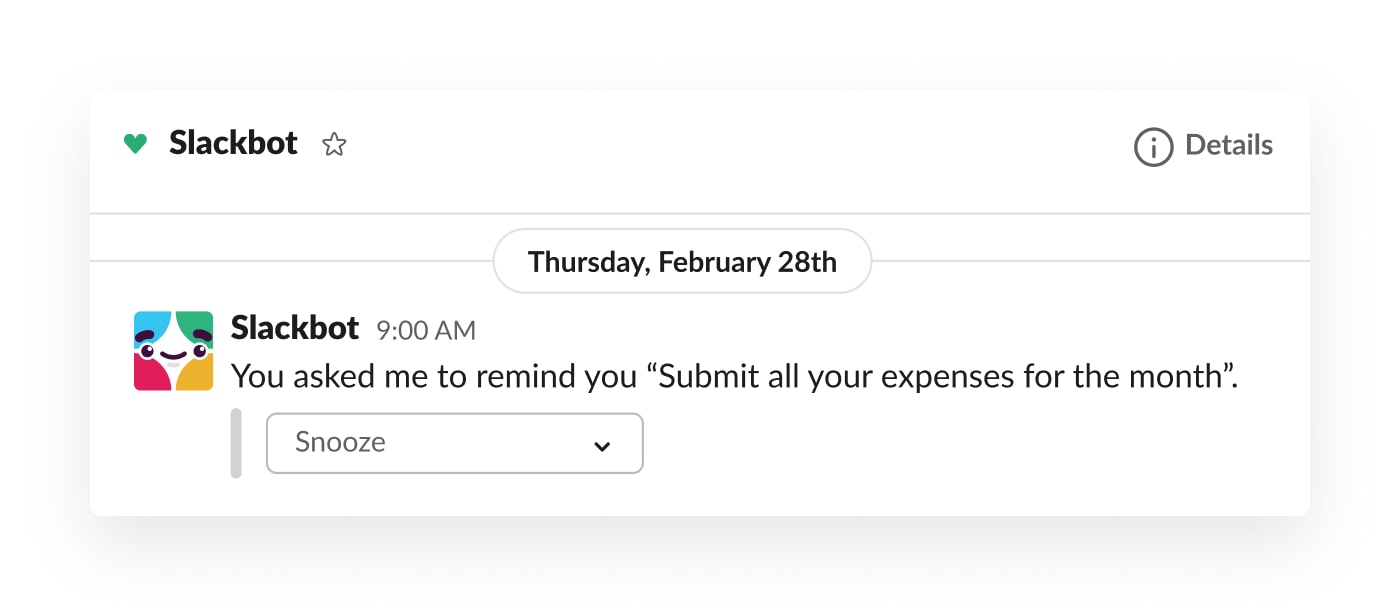This screenshot has height=604, width=1400.
Task: Click the green heart status icon
Action: tap(135, 144)
